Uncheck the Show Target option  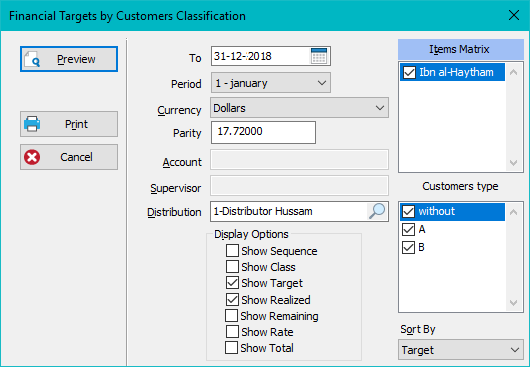click(x=232, y=283)
